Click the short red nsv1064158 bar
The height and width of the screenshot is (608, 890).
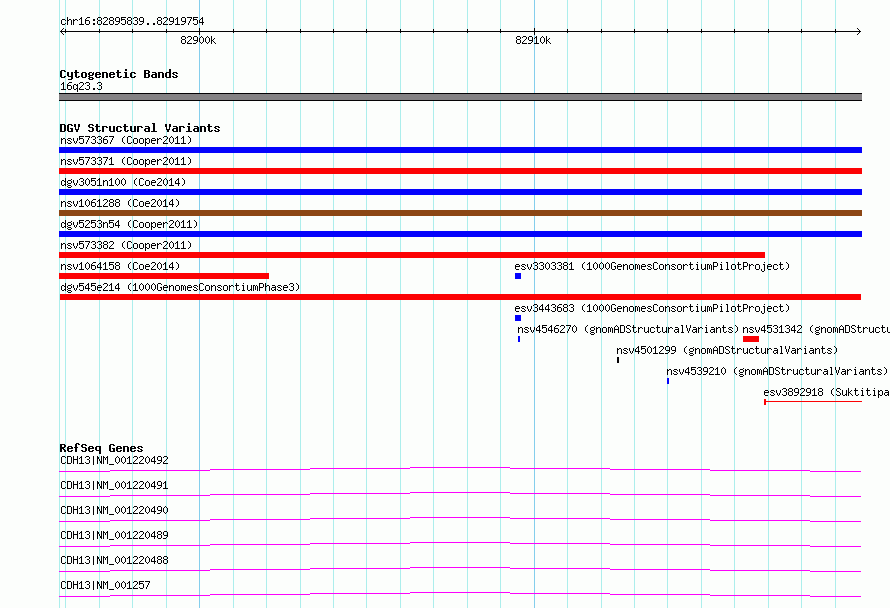(164, 276)
